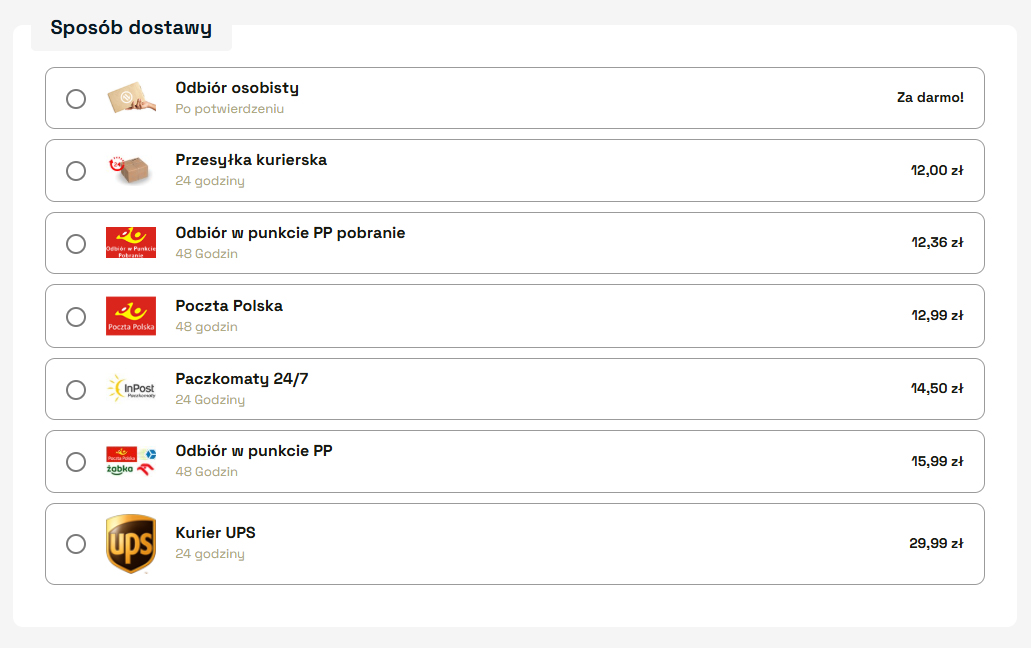Select the Poczta Polska radio button
Image resolution: width=1031 pixels, height=648 pixels.
(x=76, y=317)
